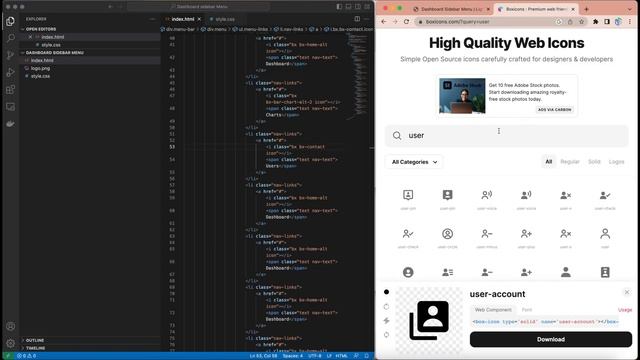The image size is (640, 360).
Task: Select the solid user-pin icon on Boxicons
Action: [447, 195]
